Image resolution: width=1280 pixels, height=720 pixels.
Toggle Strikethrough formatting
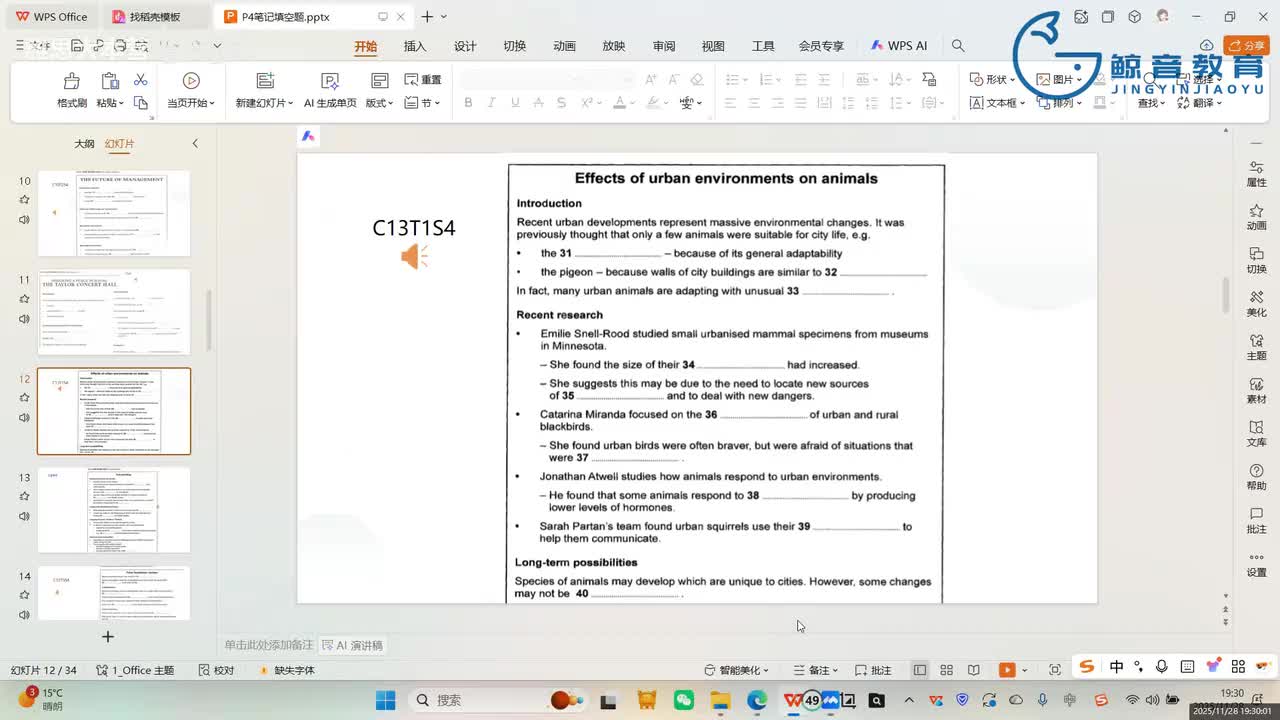(x=539, y=103)
